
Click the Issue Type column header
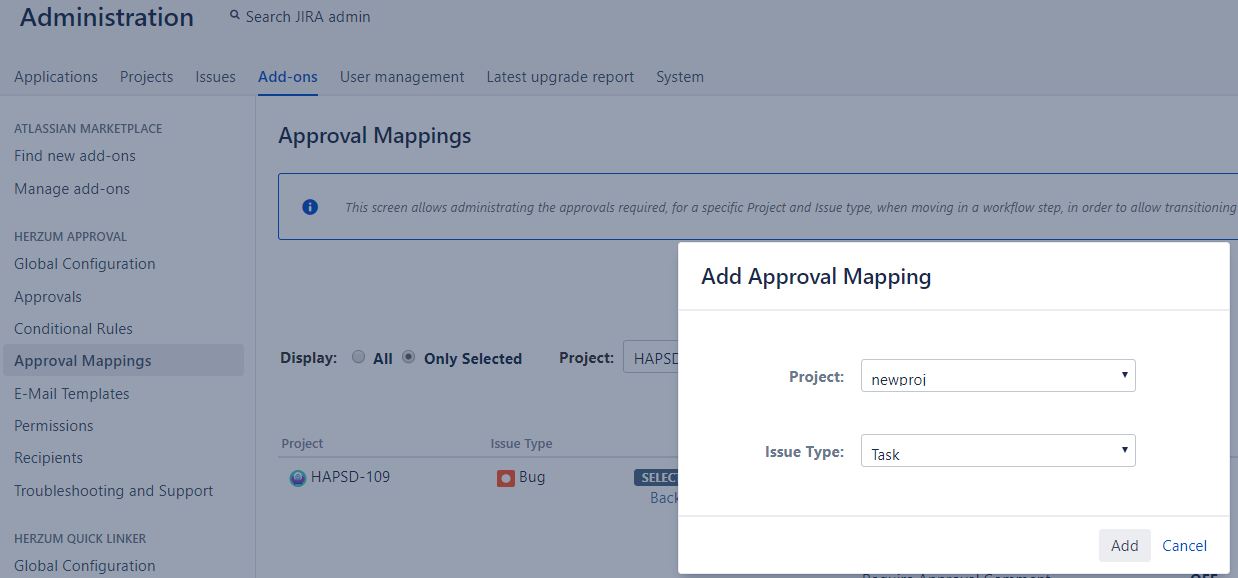point(522,443)
